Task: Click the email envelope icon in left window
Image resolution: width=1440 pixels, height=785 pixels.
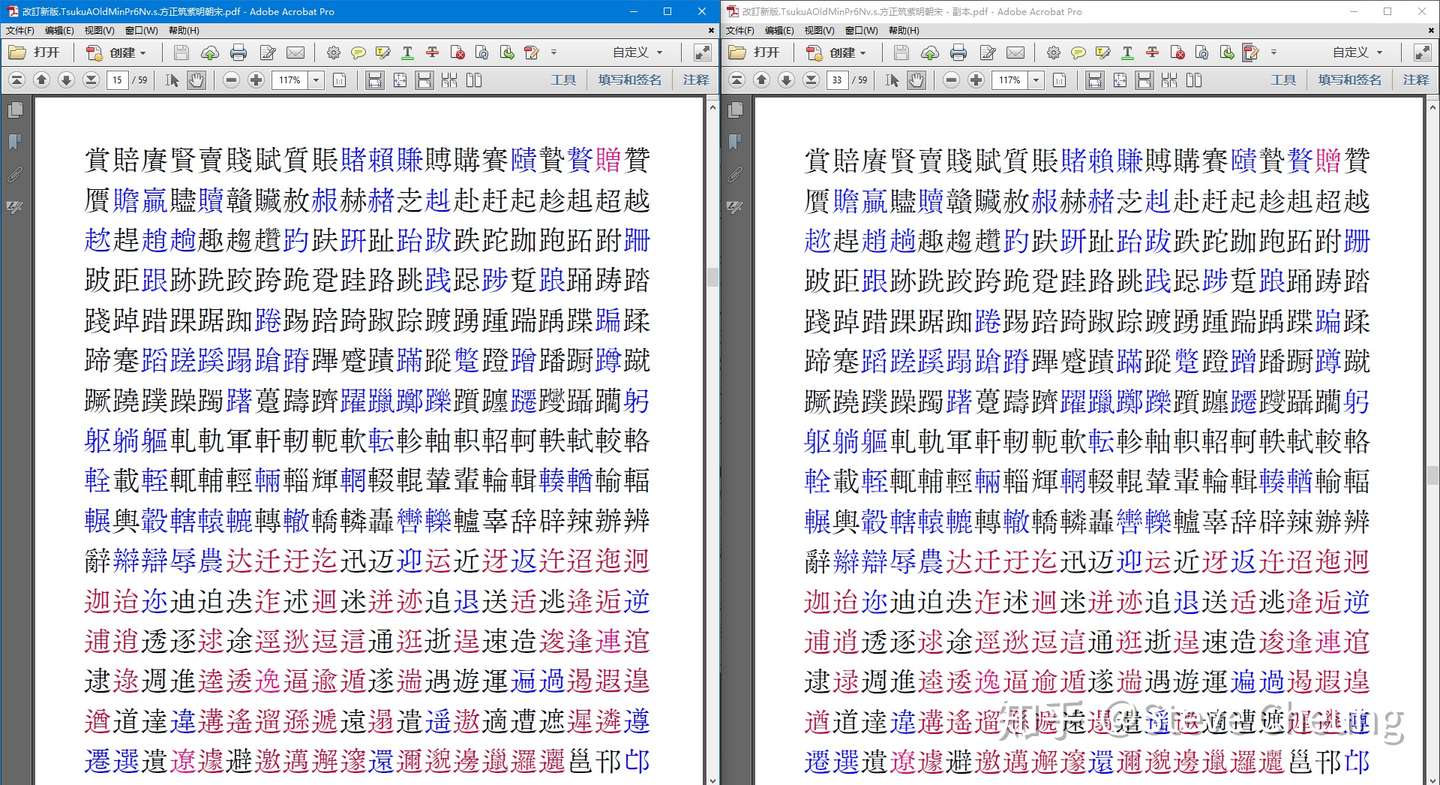Action: pyautogui.click(x=296, y=53)
